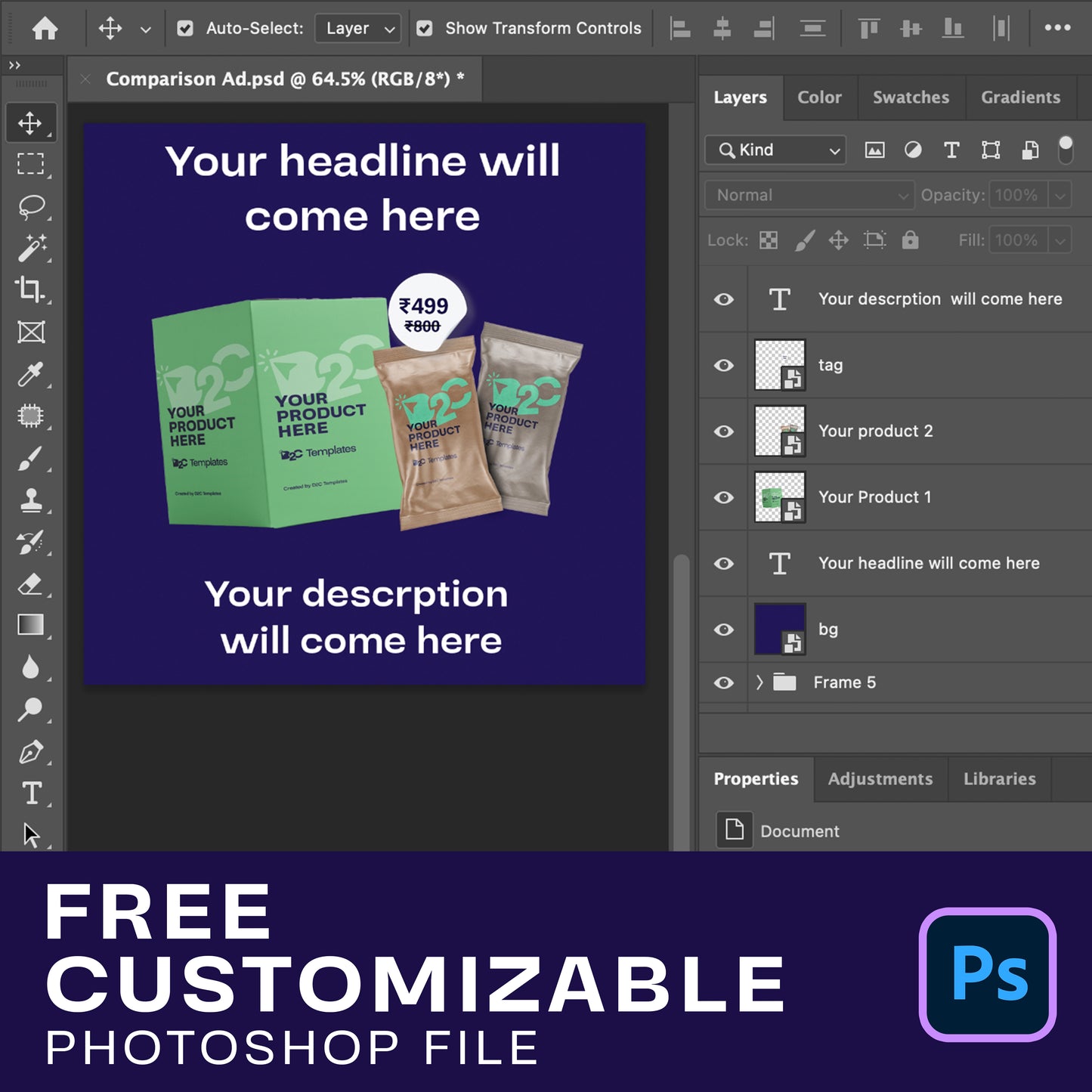1092x1092 pixels.
Task: Select the Clone Stamp tool
Action: [x=31, y=500]
